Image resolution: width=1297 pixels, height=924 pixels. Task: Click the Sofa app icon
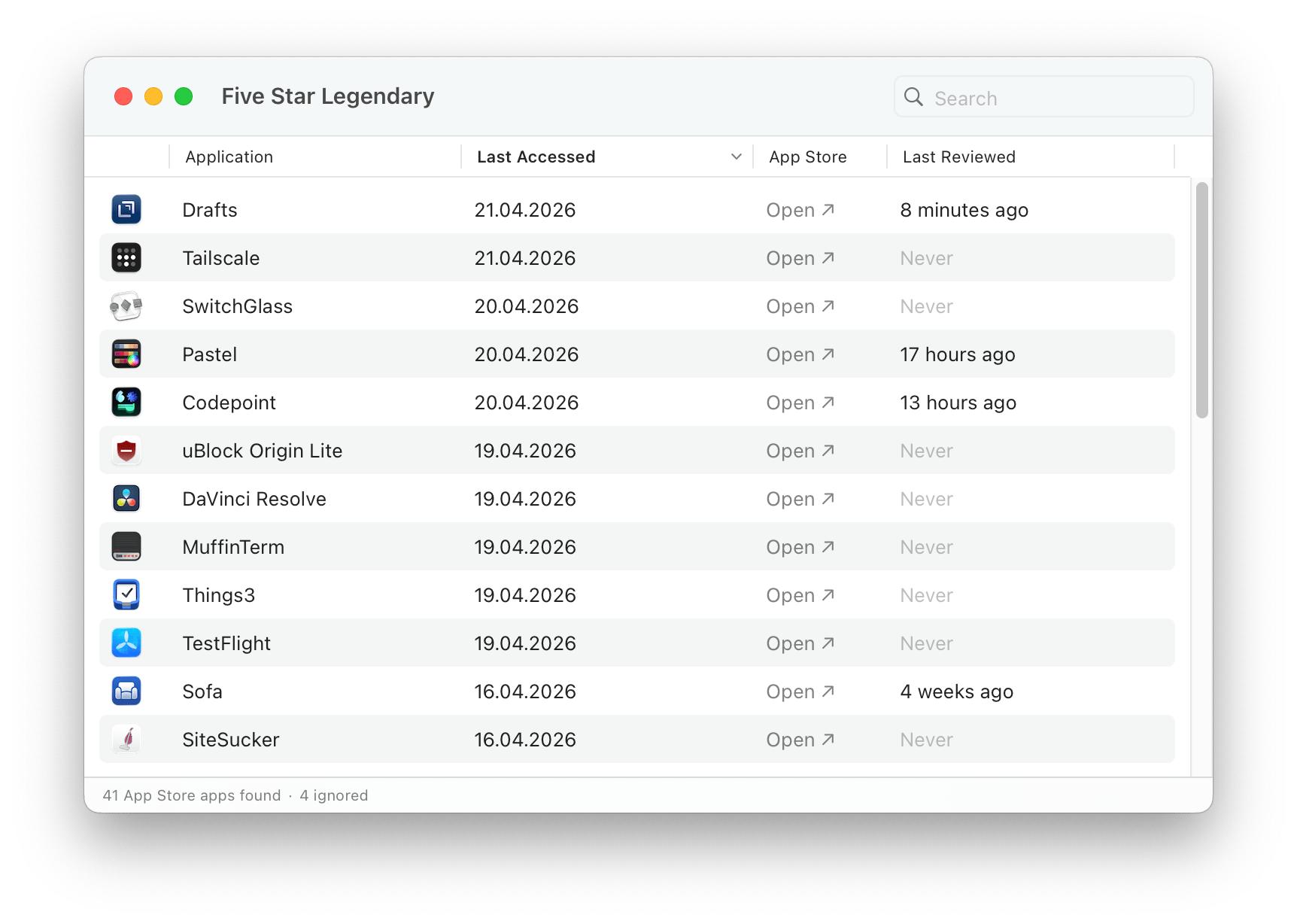coord(126,691)
